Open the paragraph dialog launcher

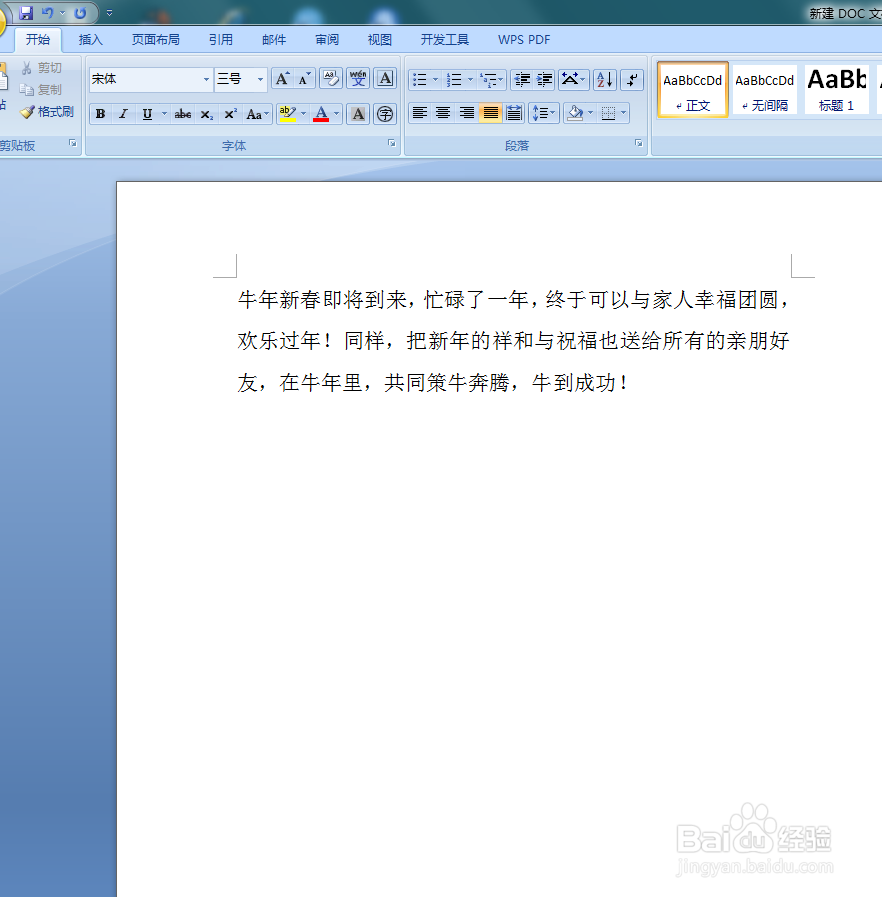tap(638, 143)
